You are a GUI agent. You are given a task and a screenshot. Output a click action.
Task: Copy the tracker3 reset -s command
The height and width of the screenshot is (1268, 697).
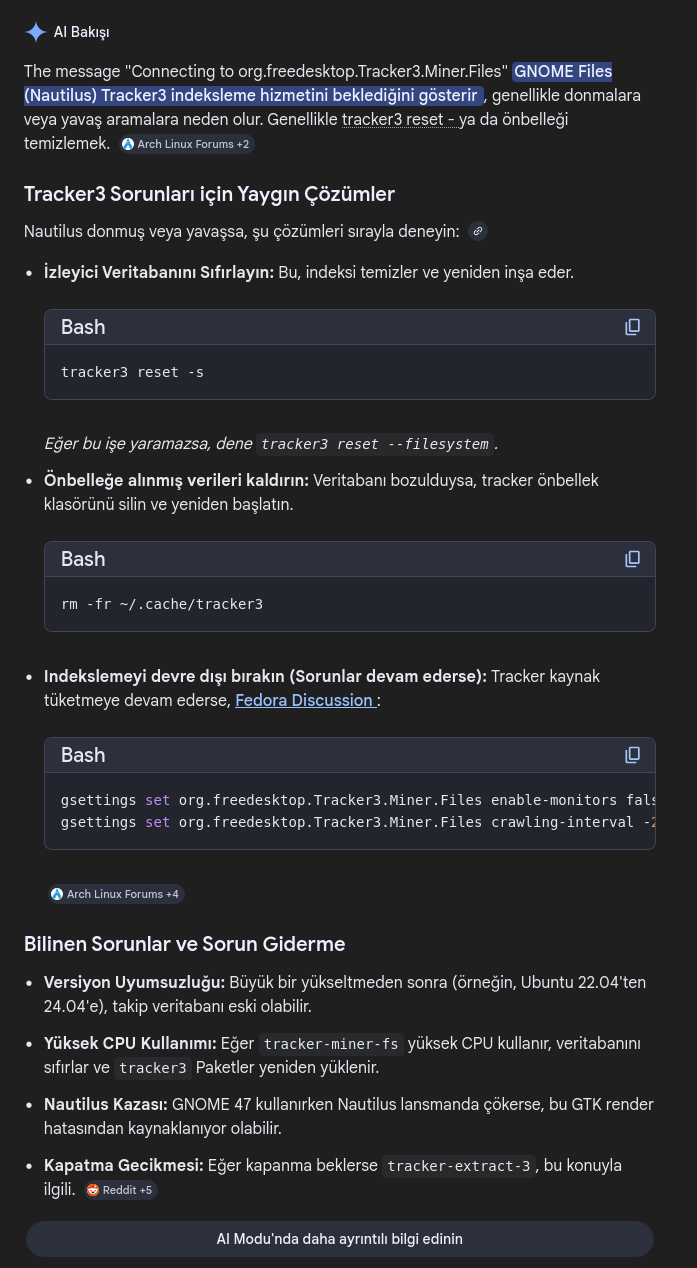[632, 327]
